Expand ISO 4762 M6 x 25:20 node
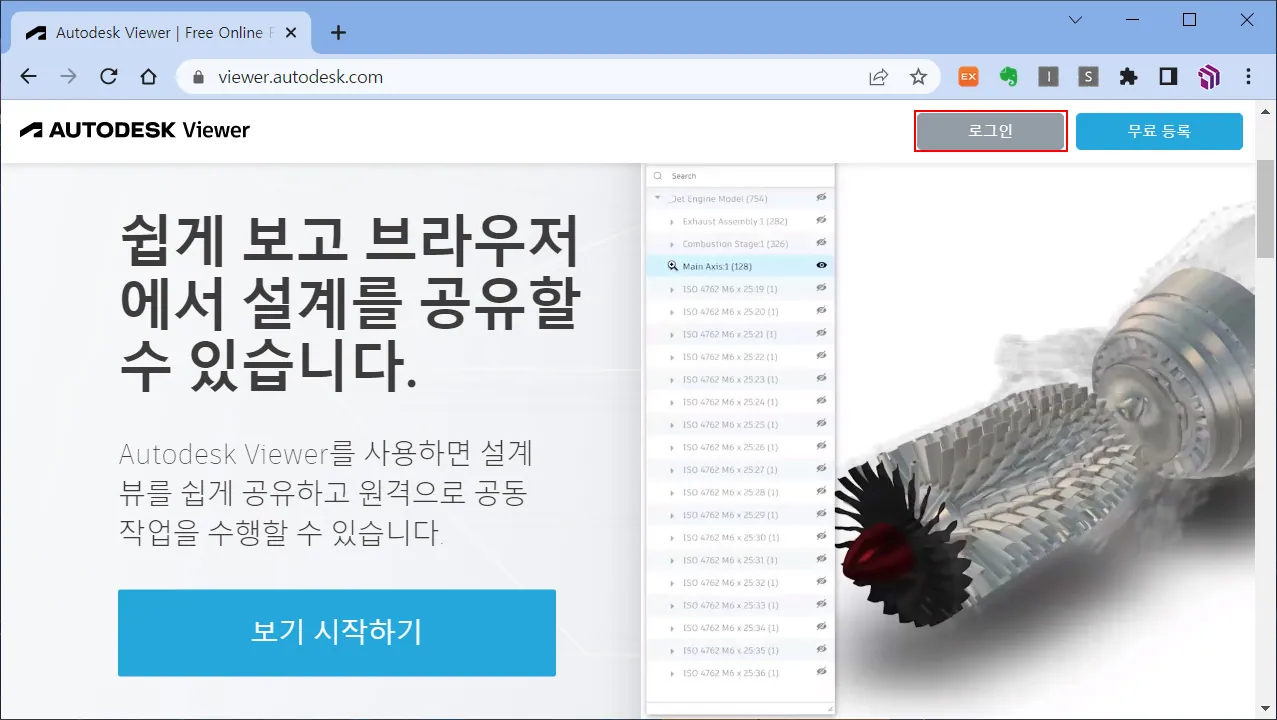 pyautogui.click(x=673, y=312)
